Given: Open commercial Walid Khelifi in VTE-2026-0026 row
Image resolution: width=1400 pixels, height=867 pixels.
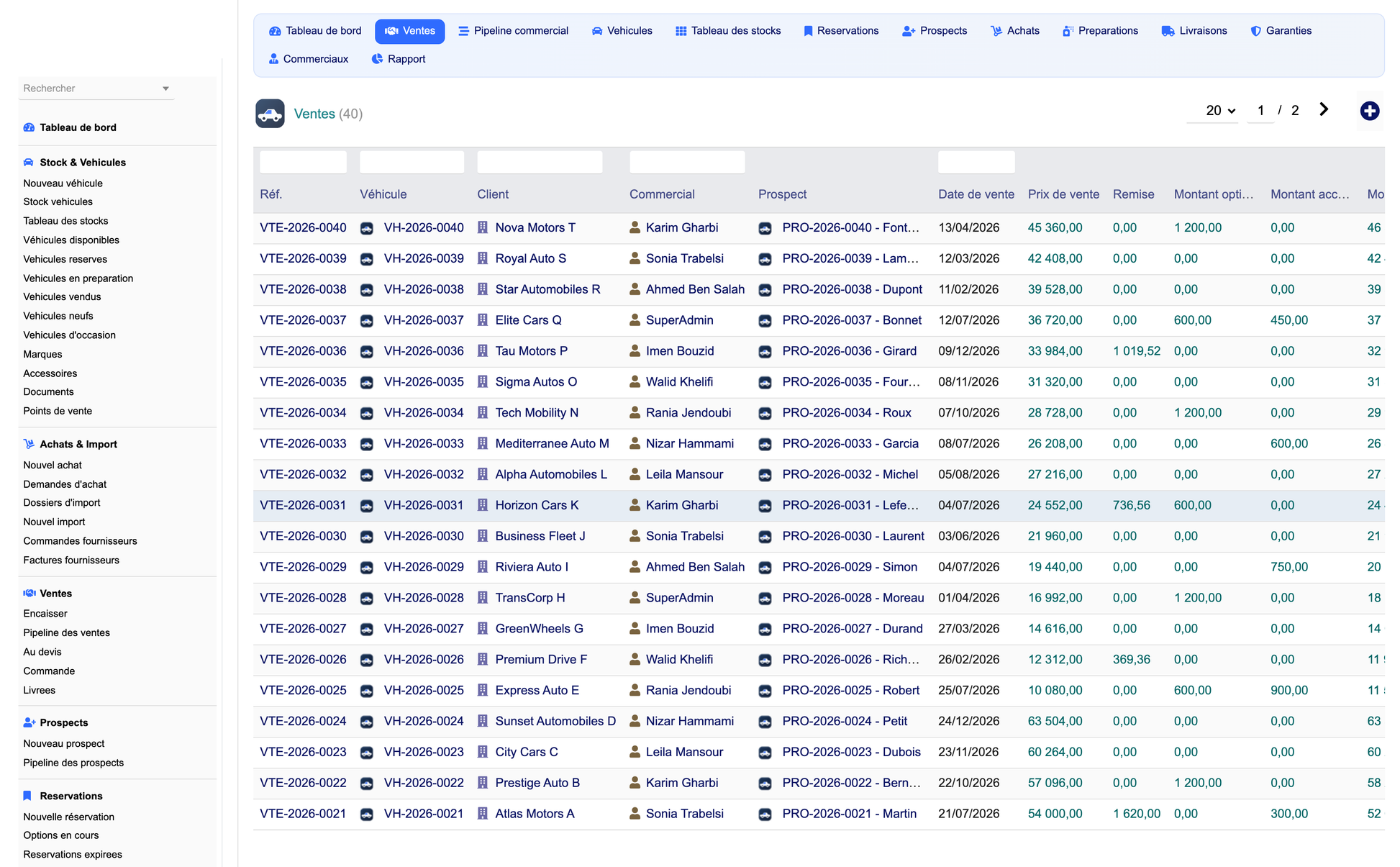Looking at the screenshot, I should [x=679, y=660].
